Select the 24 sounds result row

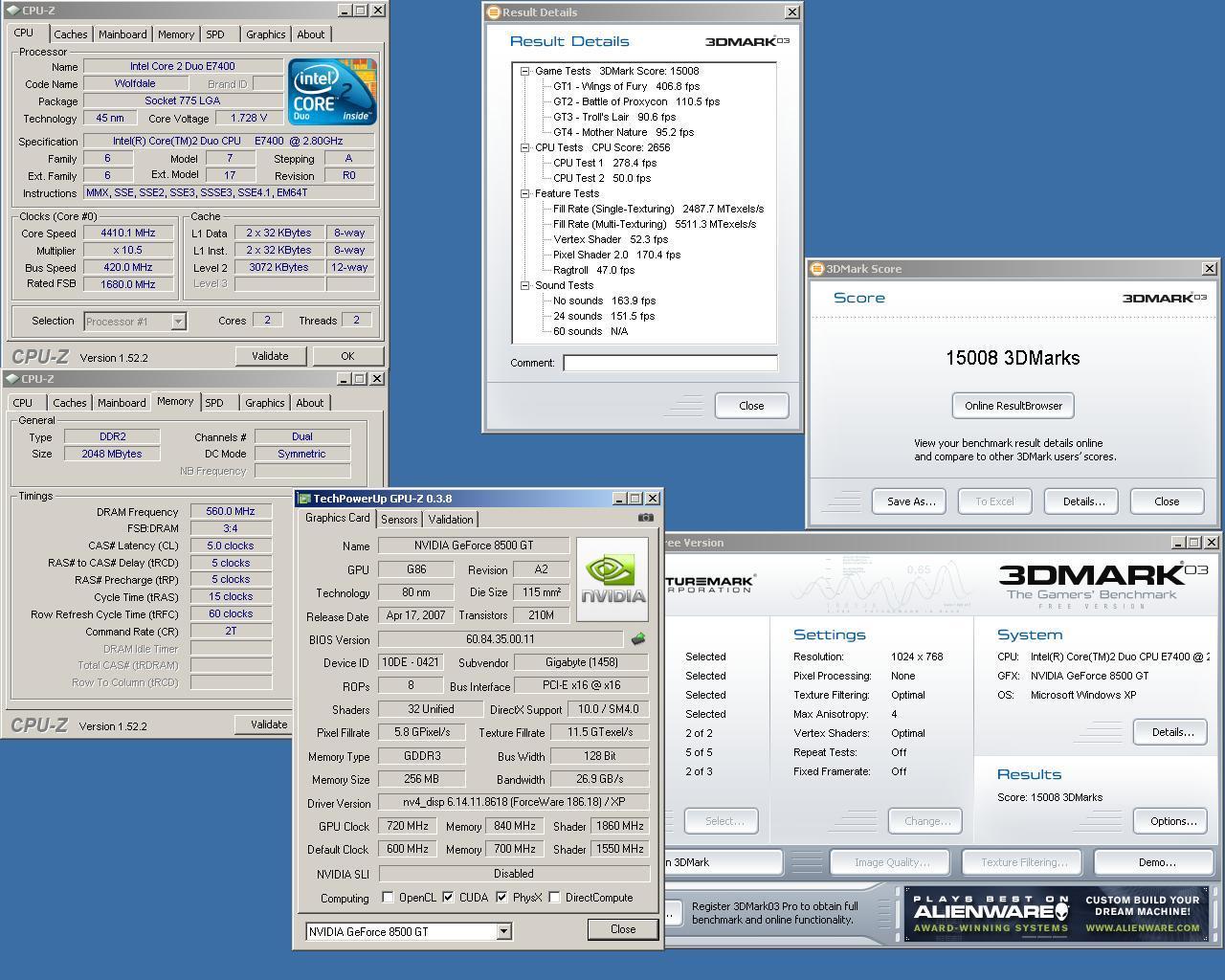[604, 316]
